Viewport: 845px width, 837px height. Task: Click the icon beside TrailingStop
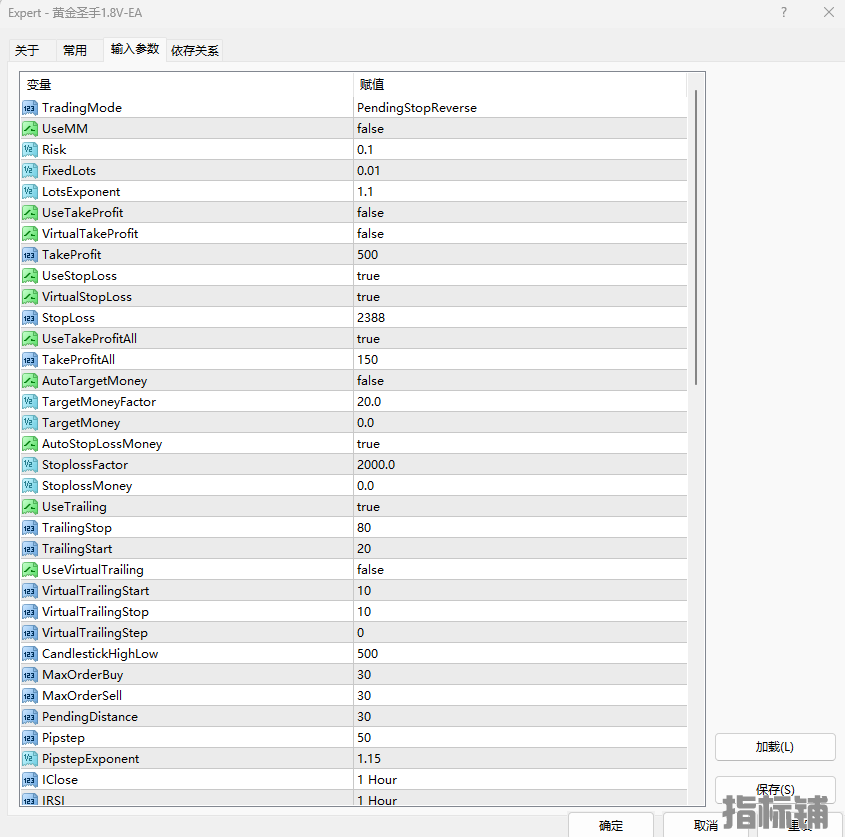click(30, 528)
